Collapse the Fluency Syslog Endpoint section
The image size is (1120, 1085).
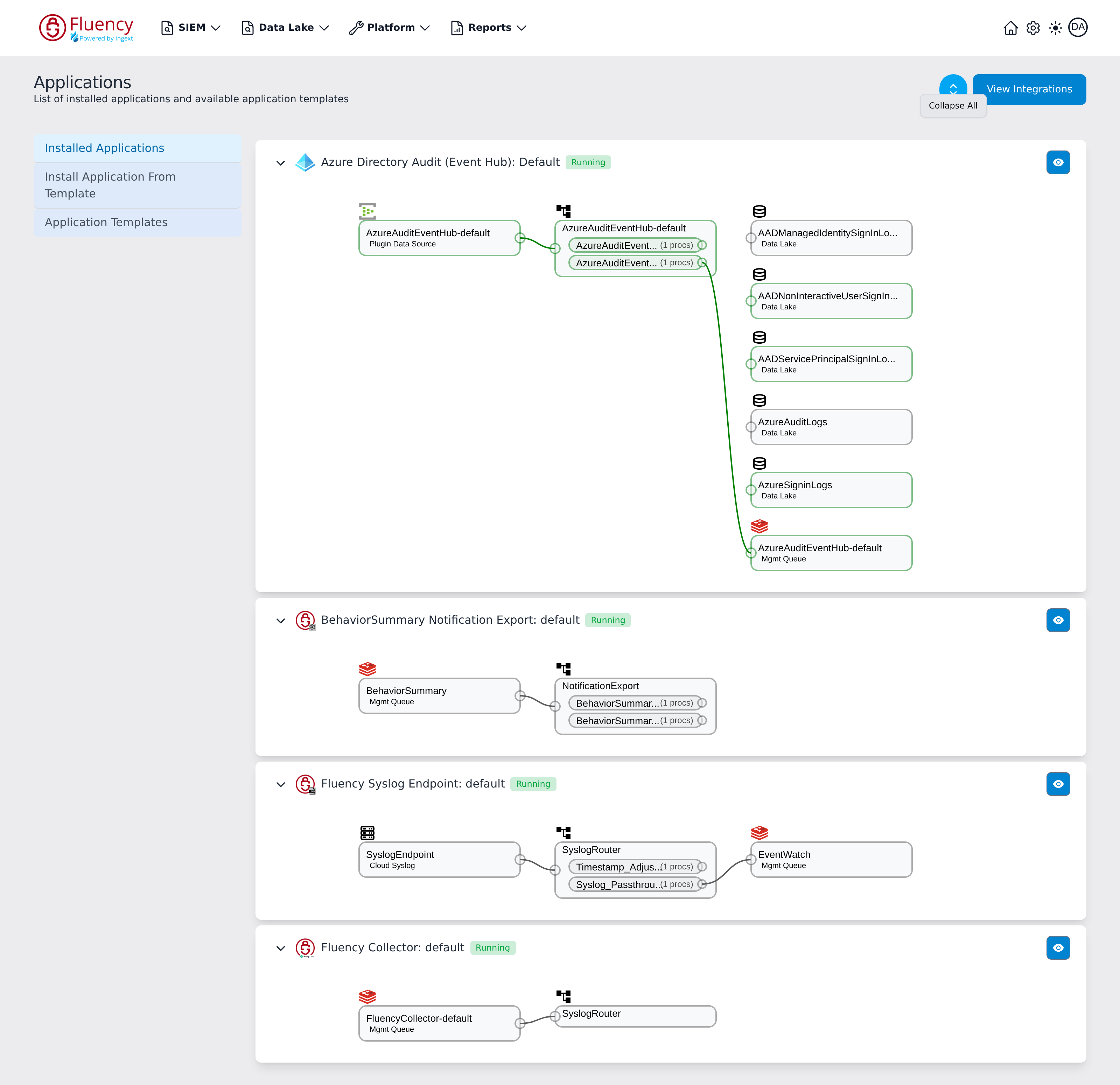(281, 784)
